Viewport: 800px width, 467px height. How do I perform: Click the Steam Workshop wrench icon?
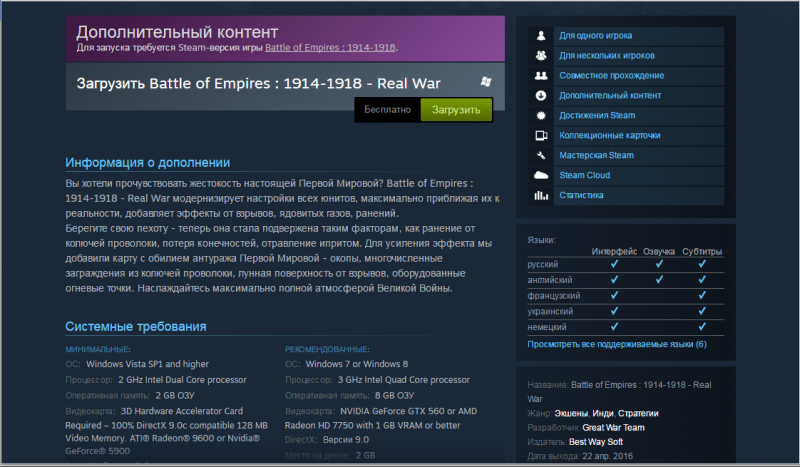point(541,155)
